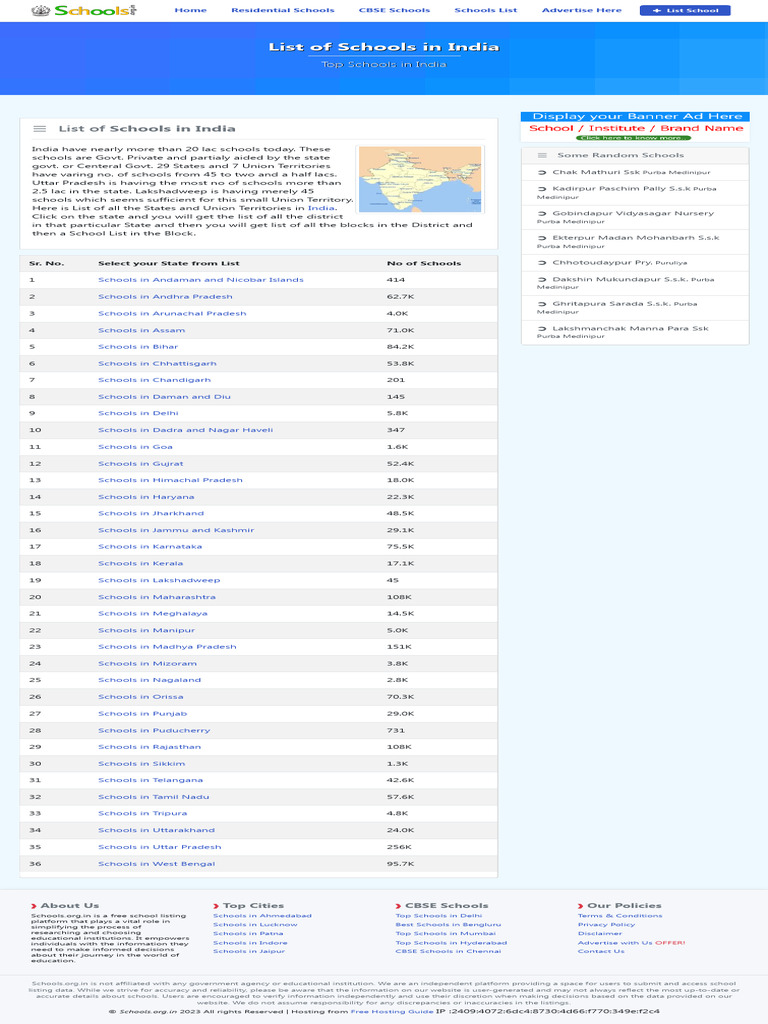Click arrow icon beside Chak Mathuri Ssk
Screen dimensions: 768x1024
point(542,173)
